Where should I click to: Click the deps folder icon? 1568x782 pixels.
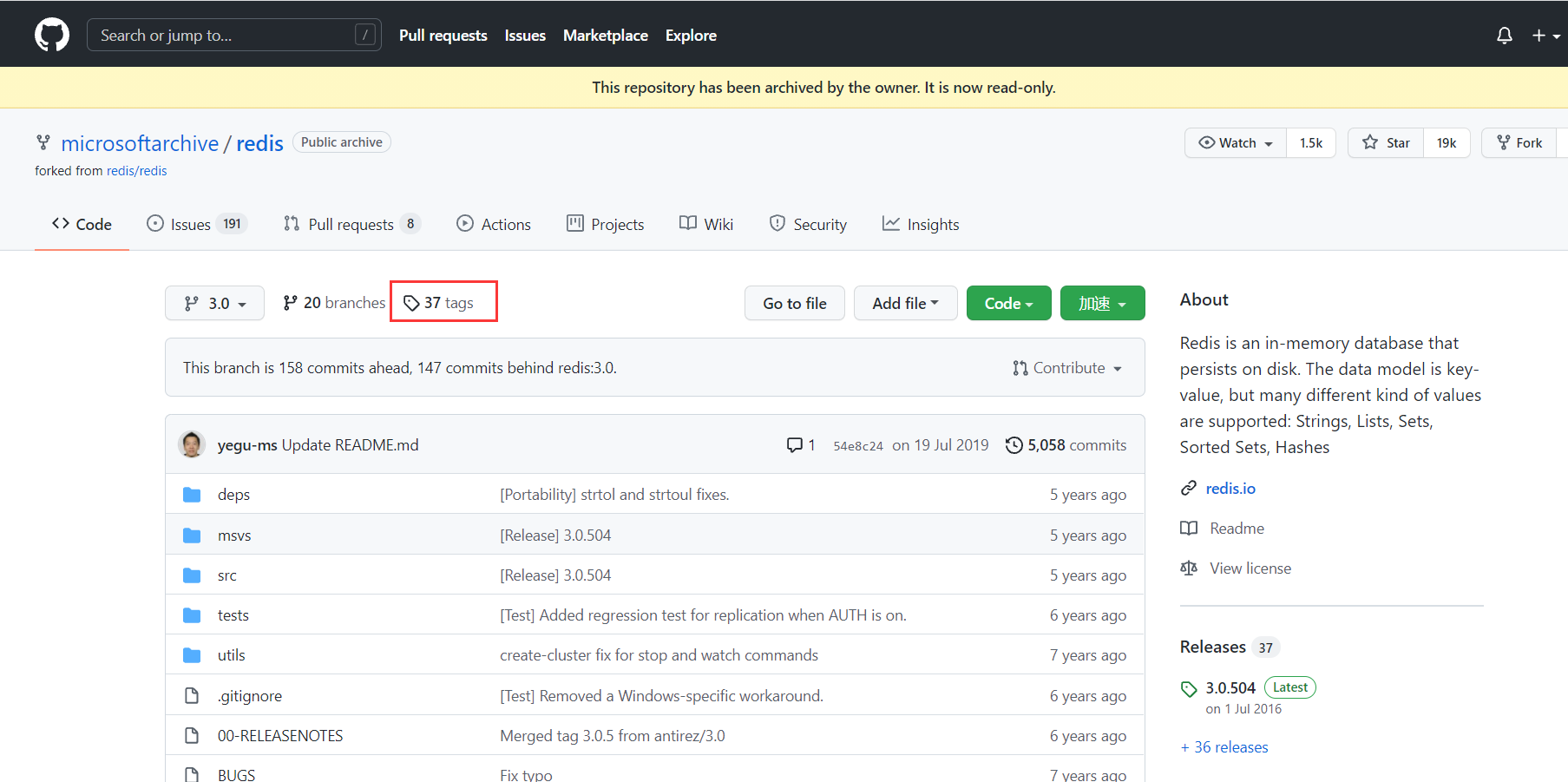pos(192,495)
